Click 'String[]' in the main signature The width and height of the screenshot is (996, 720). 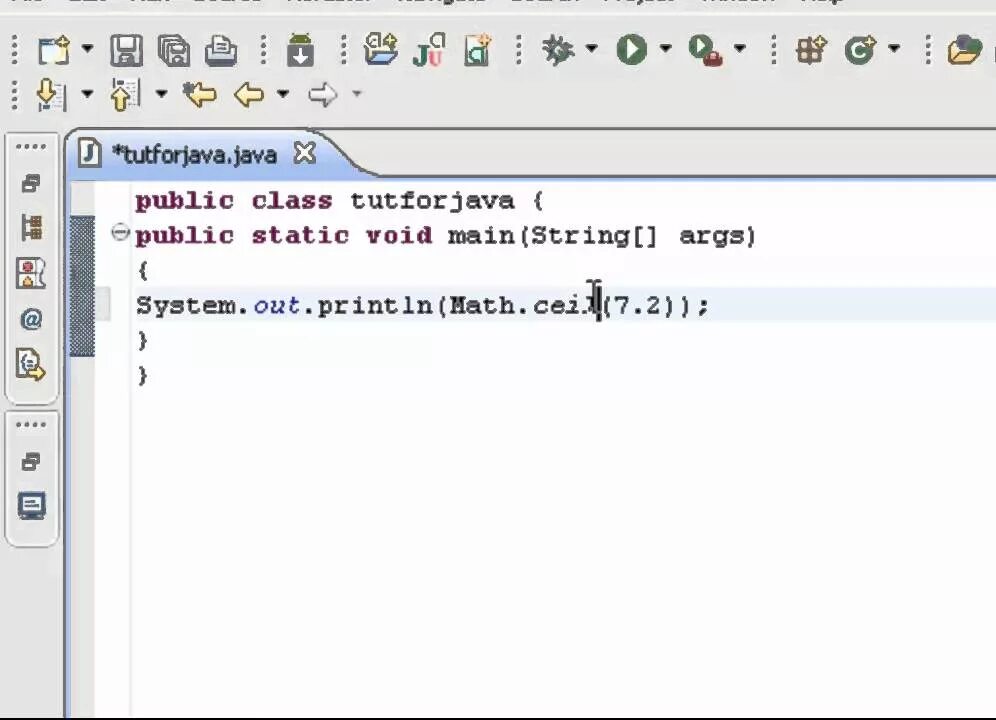coord(594,236)
